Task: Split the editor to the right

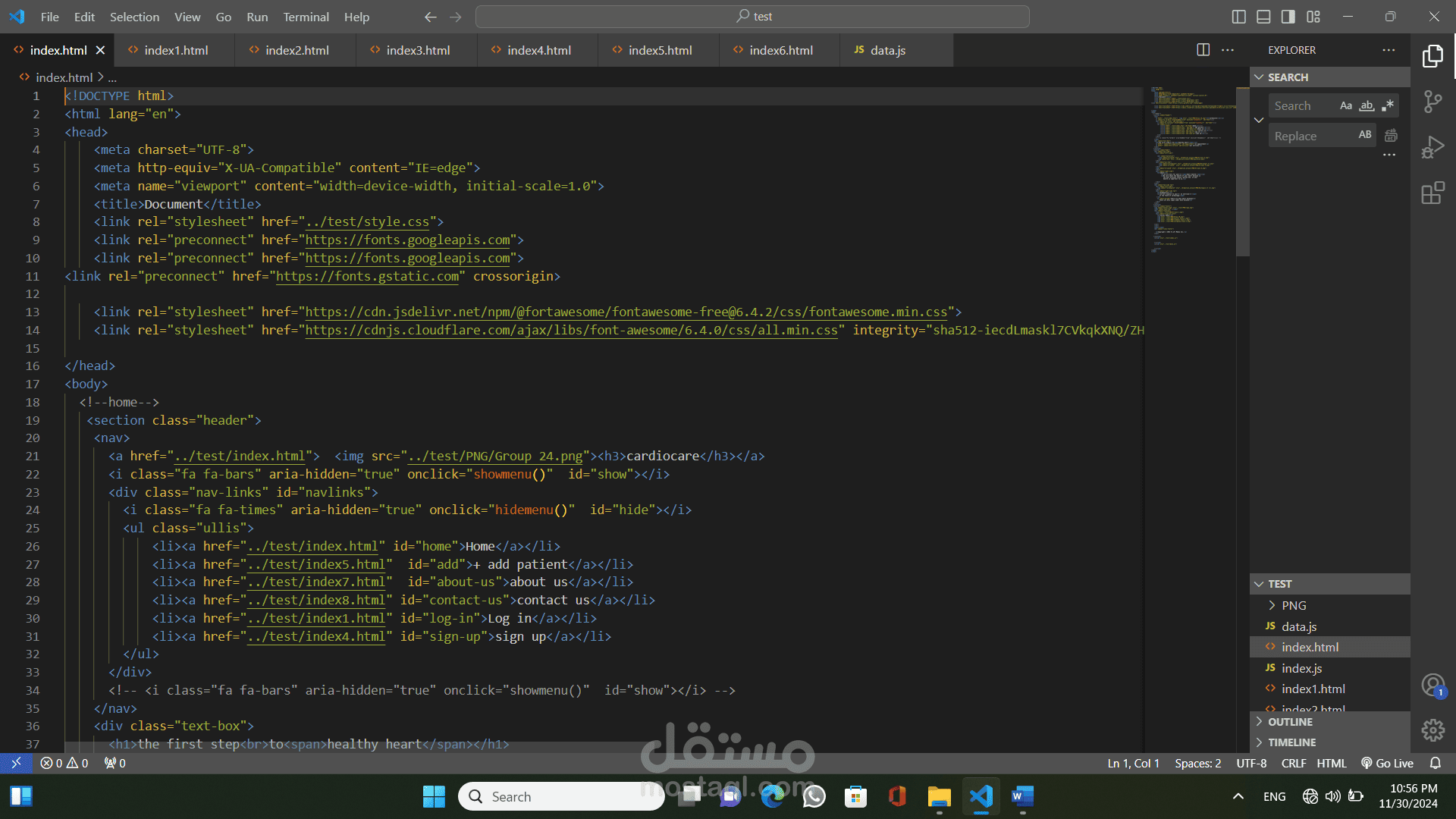Action: pos(1203,50)
